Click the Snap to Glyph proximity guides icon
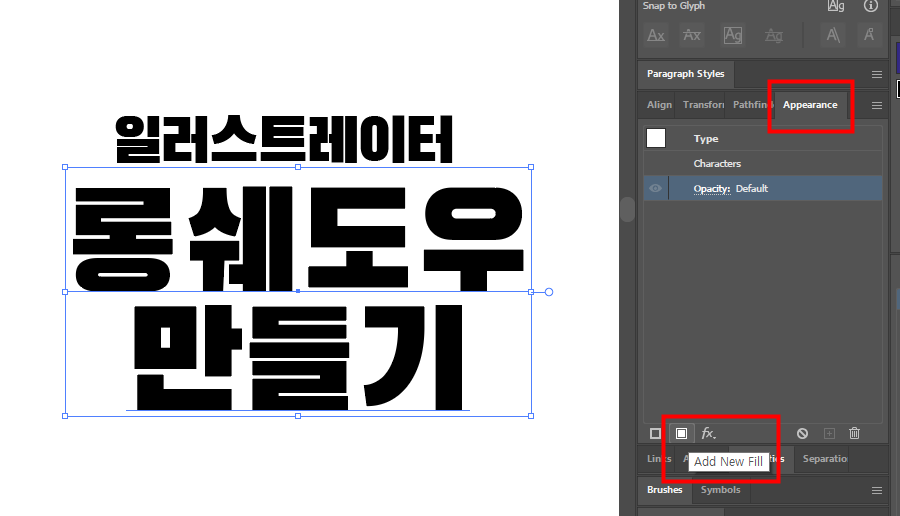 pos(774,36)
